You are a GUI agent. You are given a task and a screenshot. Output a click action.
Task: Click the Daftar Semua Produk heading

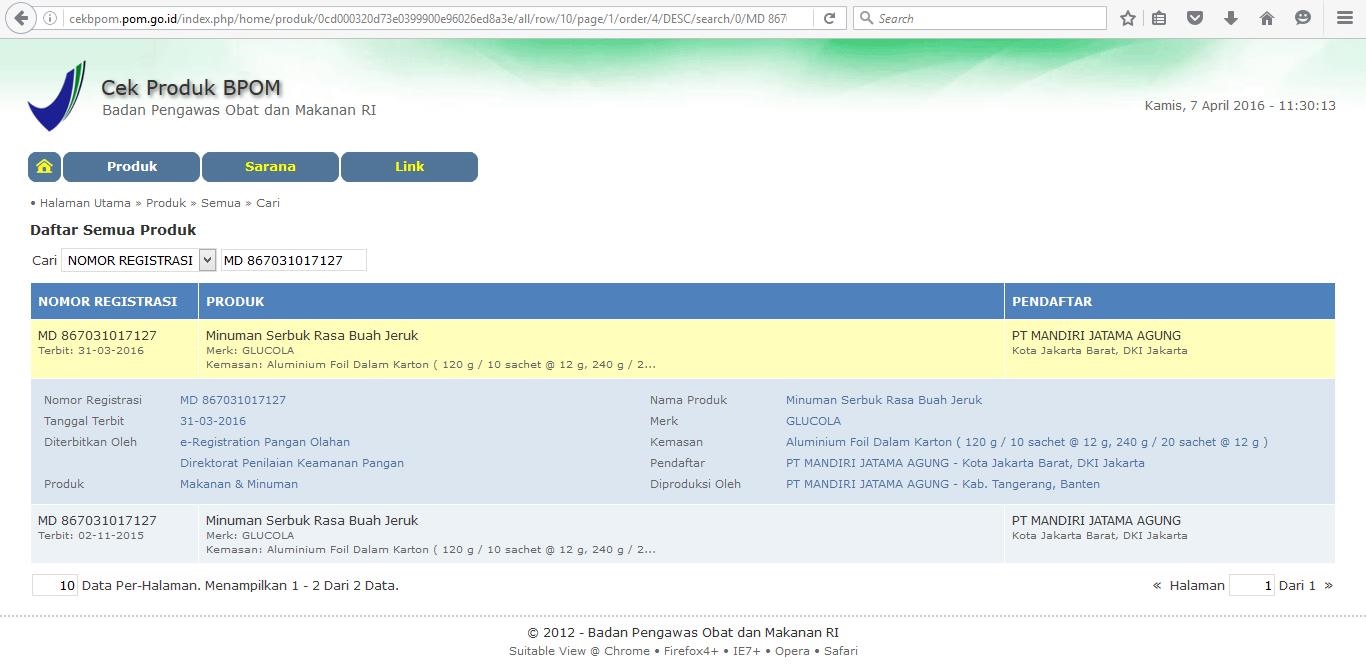pyautogui.click(x=113, y=230)
